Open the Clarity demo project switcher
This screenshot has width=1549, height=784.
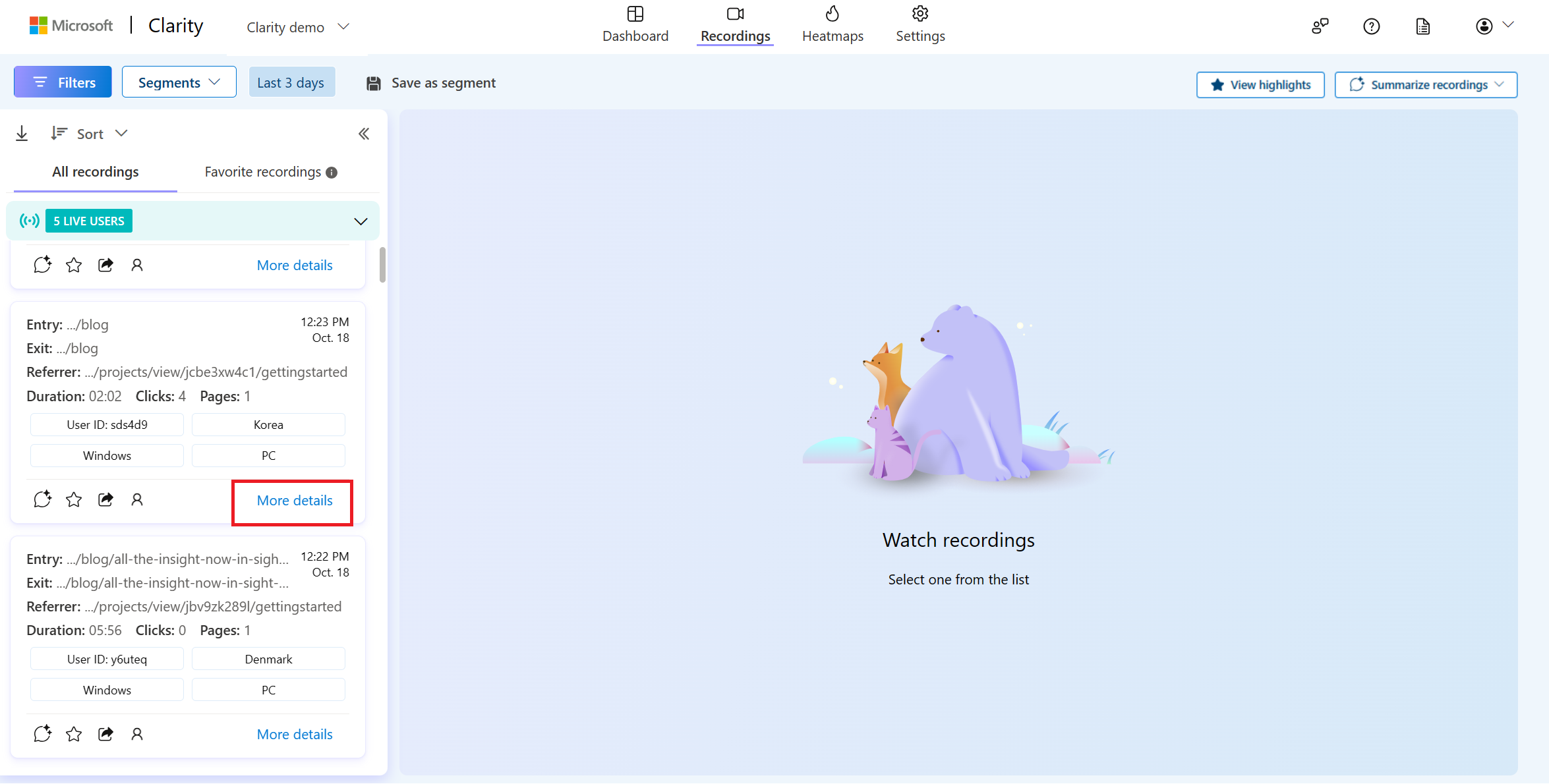[x=297, y=27]
